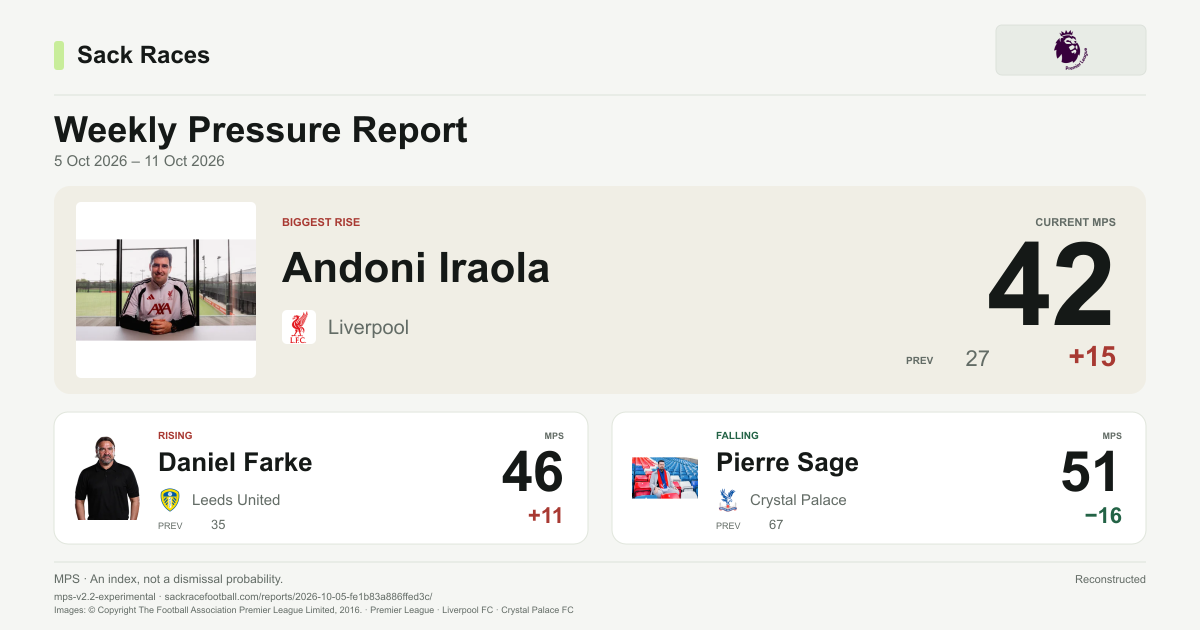Click the Leeds United club name
This screenshot has width=1200, height=630.
point(236,500)
